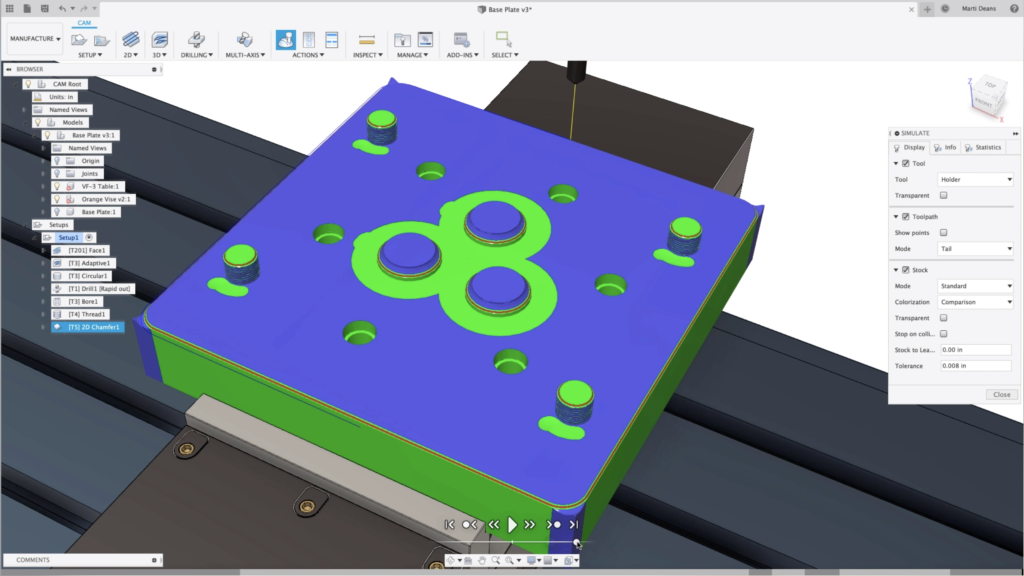Click the 2D milling toolpath icon
Screen dimensions: 1024x576
pos(131,39)
